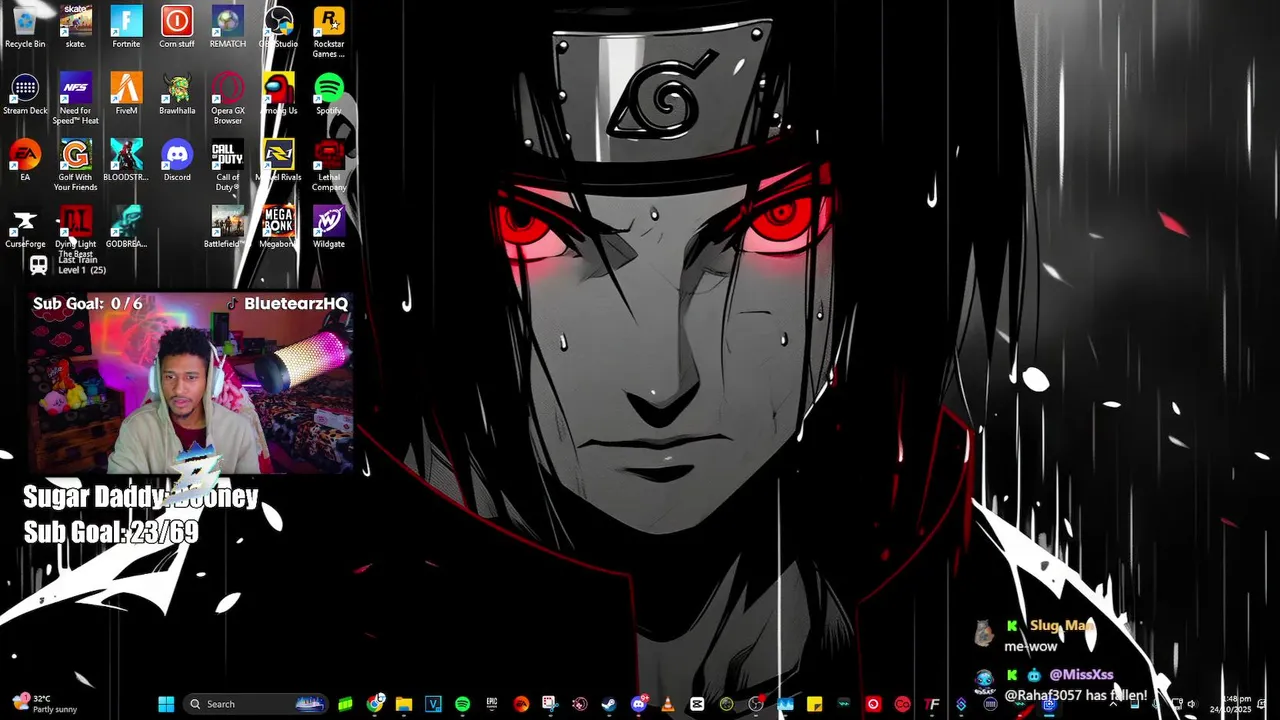This screenshot has width=1280, height=720.
Task: Open Golf With Your Friends shortcut
Action: (x=76, y=166)
